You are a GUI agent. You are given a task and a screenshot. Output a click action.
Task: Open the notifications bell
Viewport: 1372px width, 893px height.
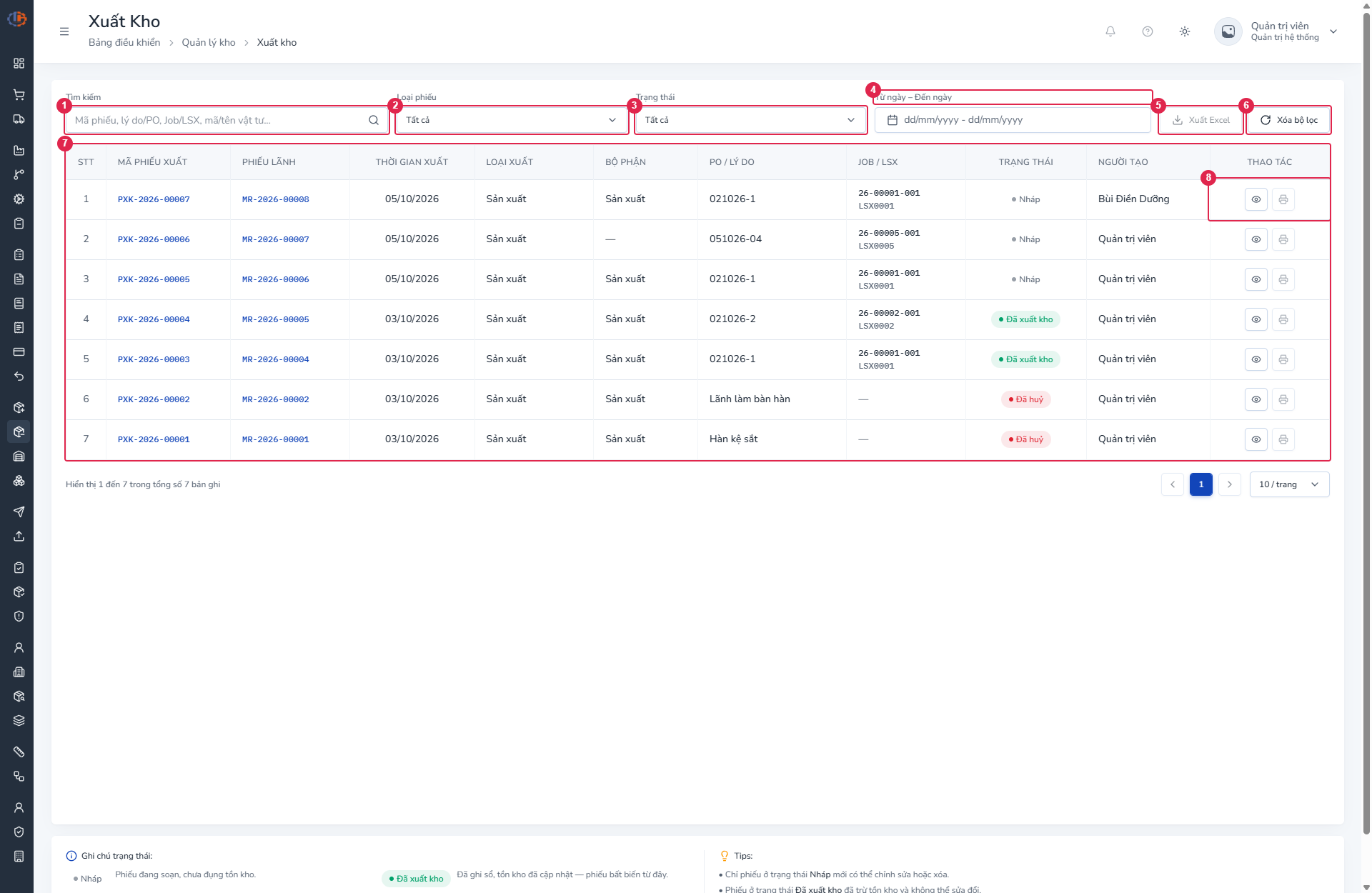click(1110, 31)
